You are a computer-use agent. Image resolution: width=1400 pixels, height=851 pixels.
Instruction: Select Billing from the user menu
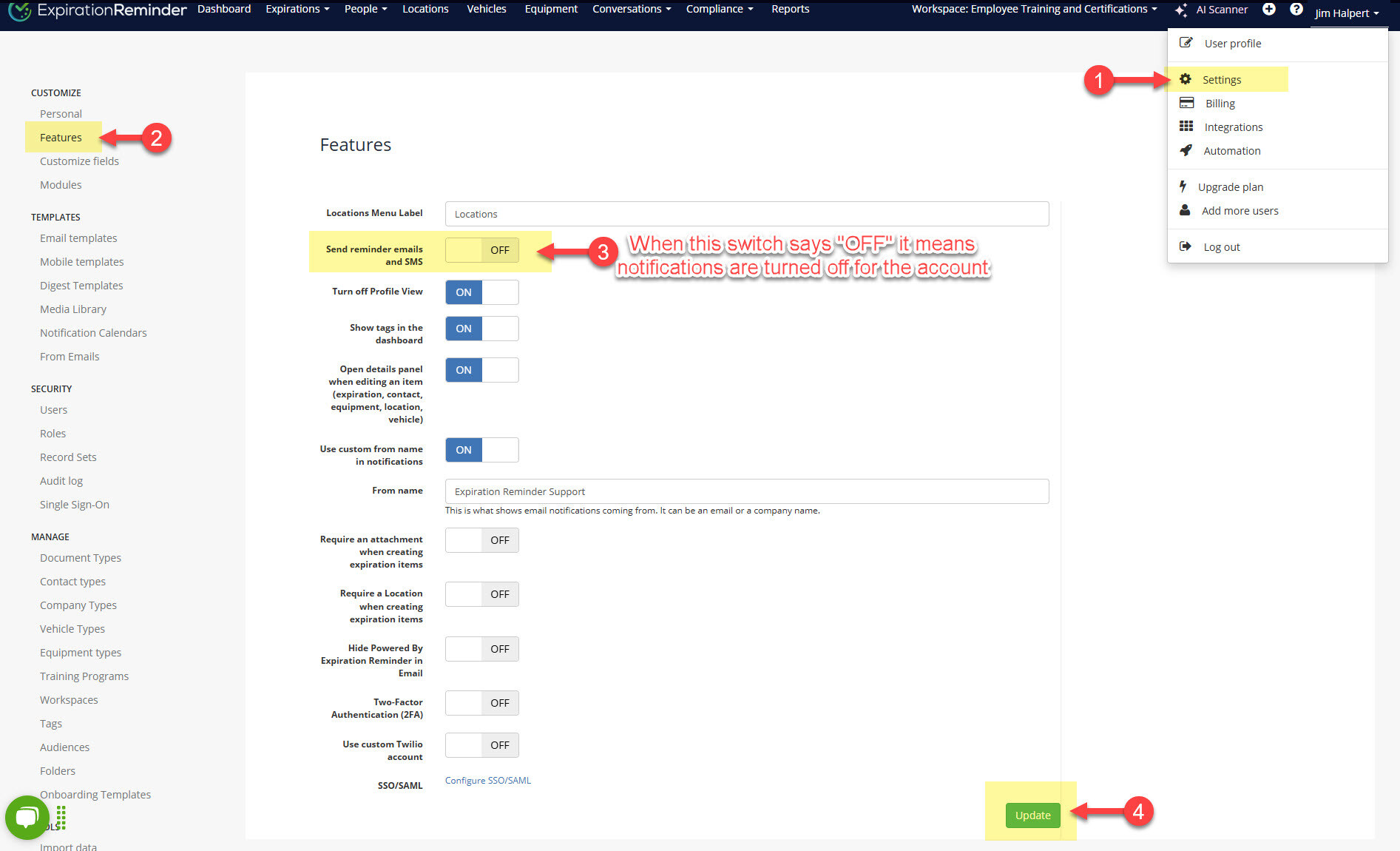(x=1220, y=104)
